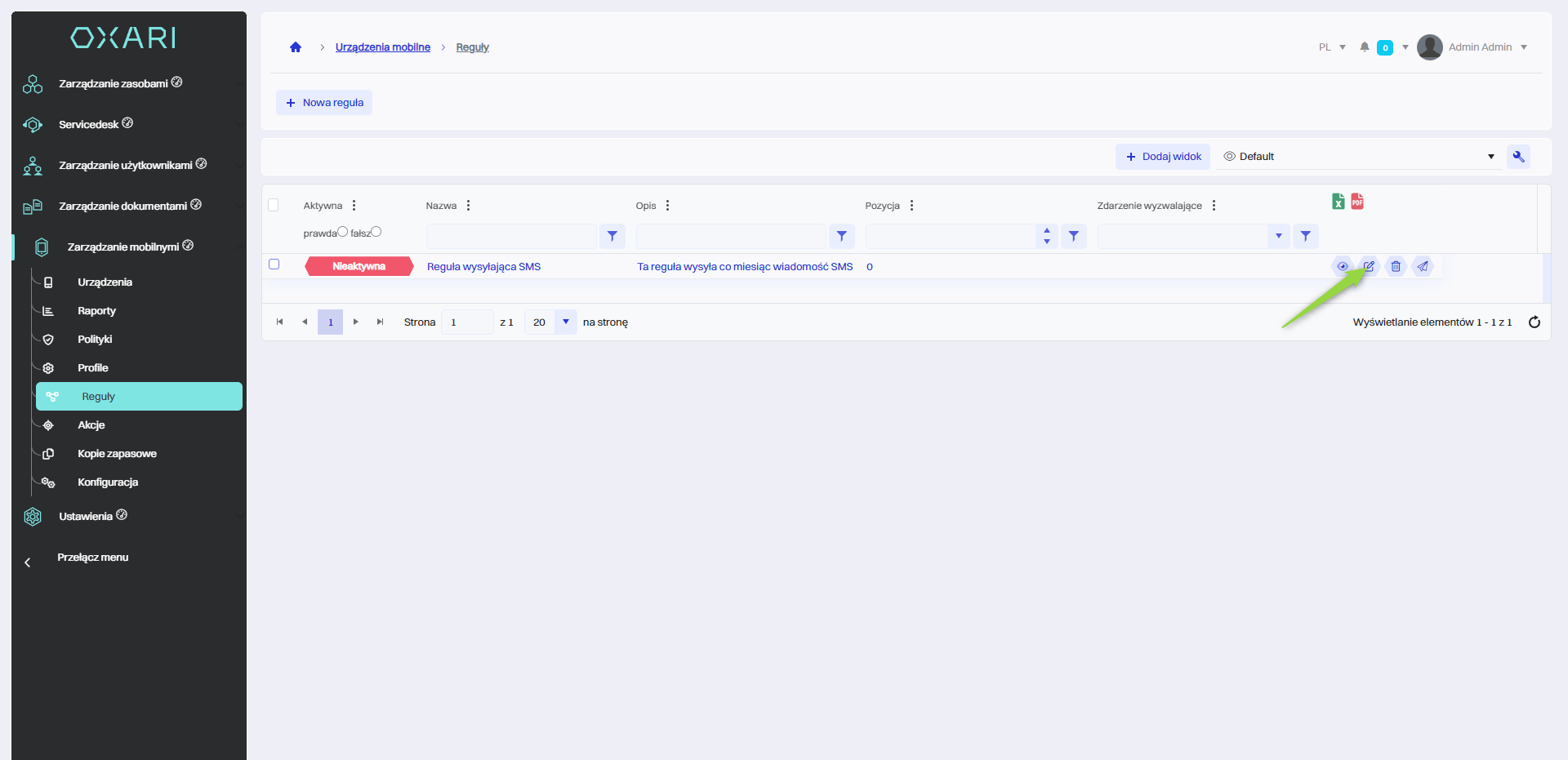This screenshot has width=1568, height=760.
Task: Click the send paper plane icon
Action: (1423, 266)
